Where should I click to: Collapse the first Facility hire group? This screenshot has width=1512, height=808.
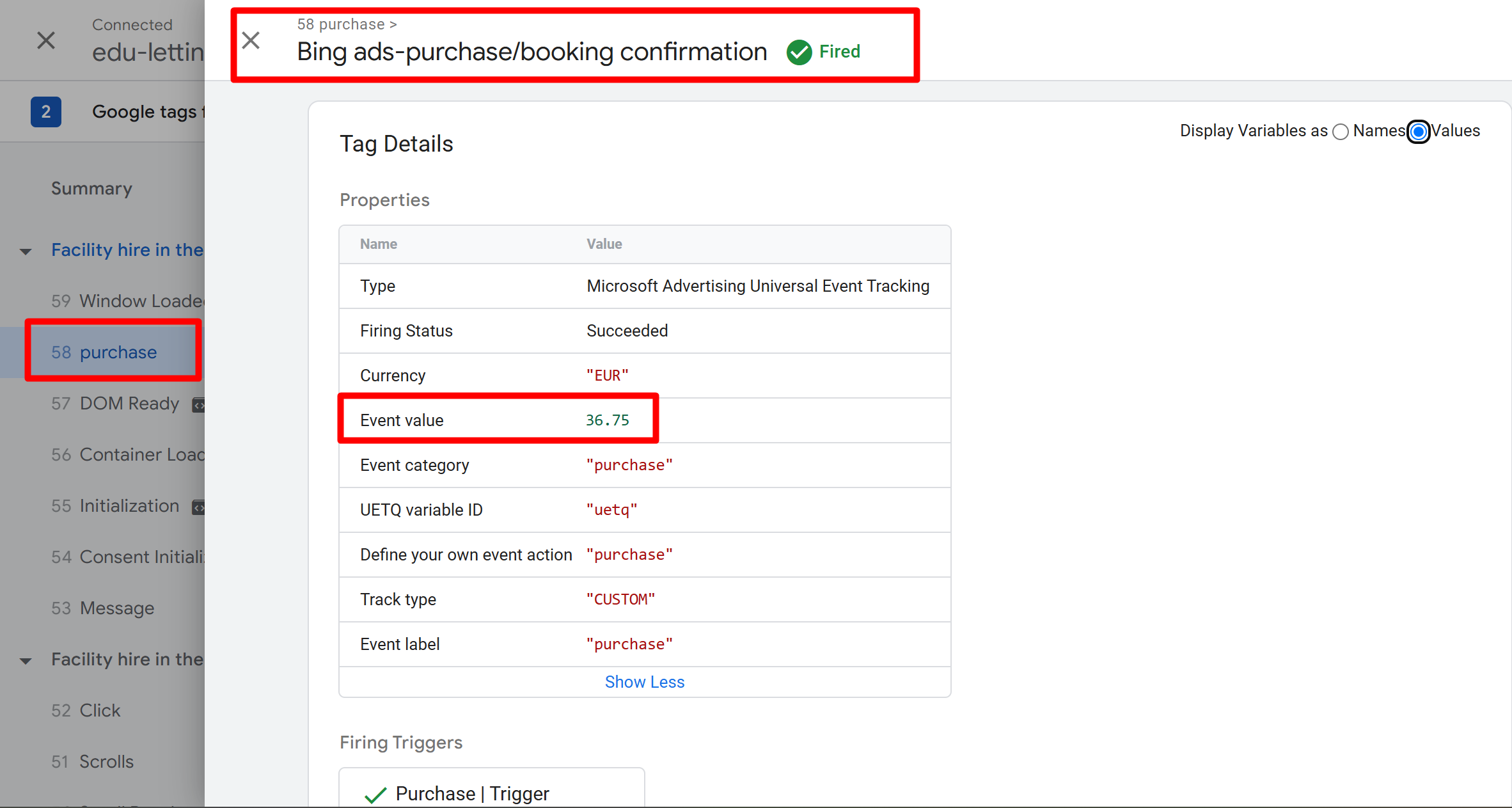tap(26, 251)
